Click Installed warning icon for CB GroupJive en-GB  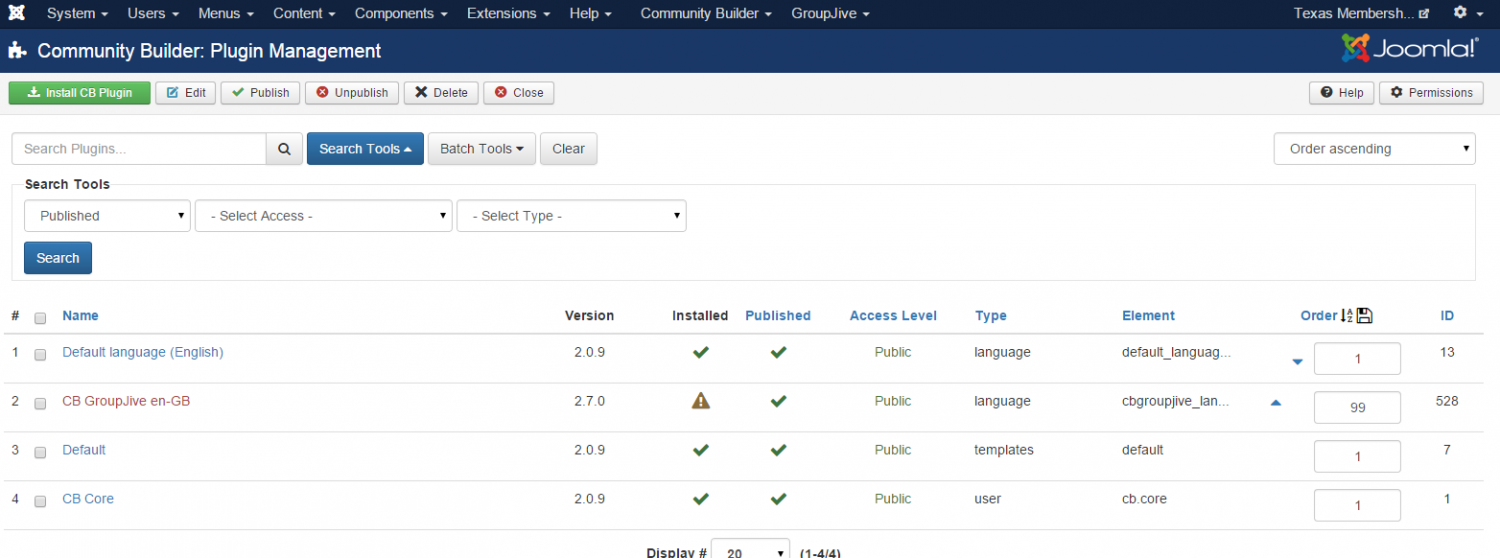click(x=701, y=401)
